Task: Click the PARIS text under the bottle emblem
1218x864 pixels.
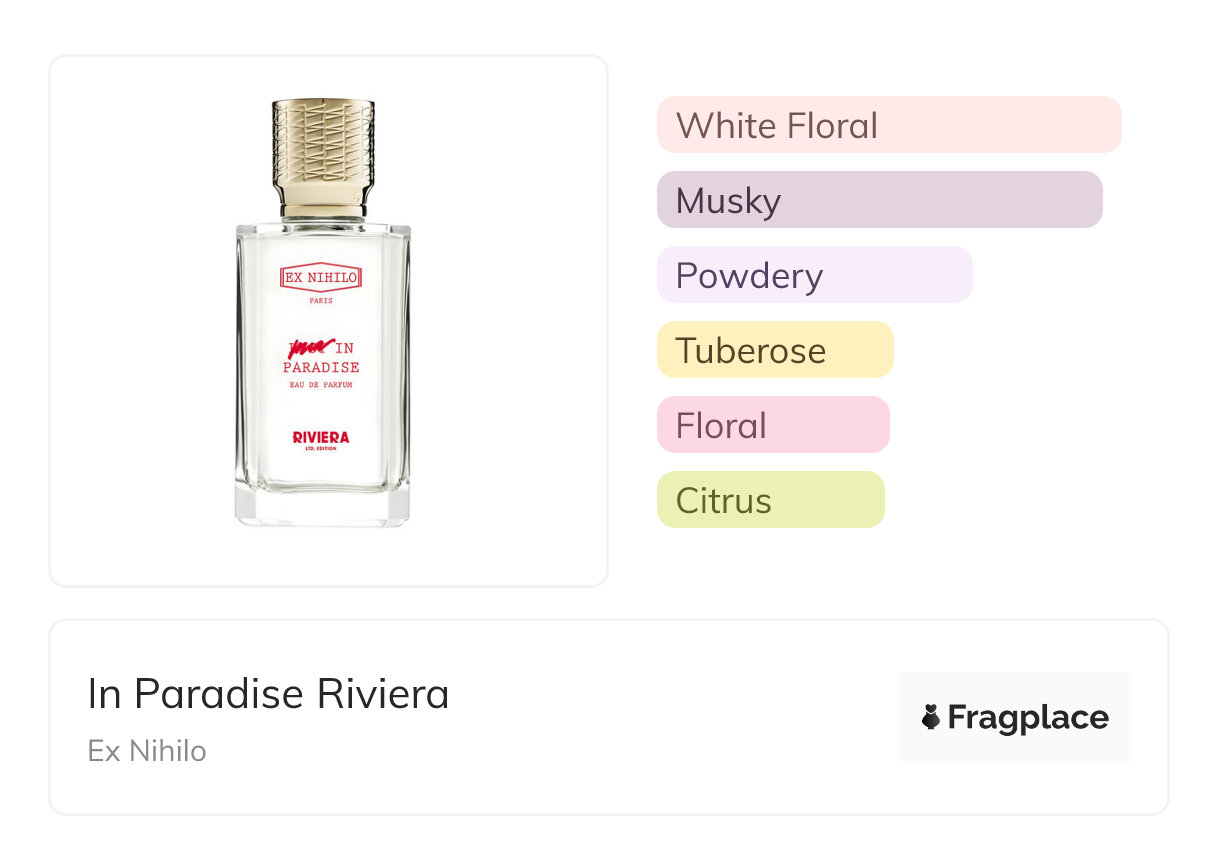Action: [322, 301]
